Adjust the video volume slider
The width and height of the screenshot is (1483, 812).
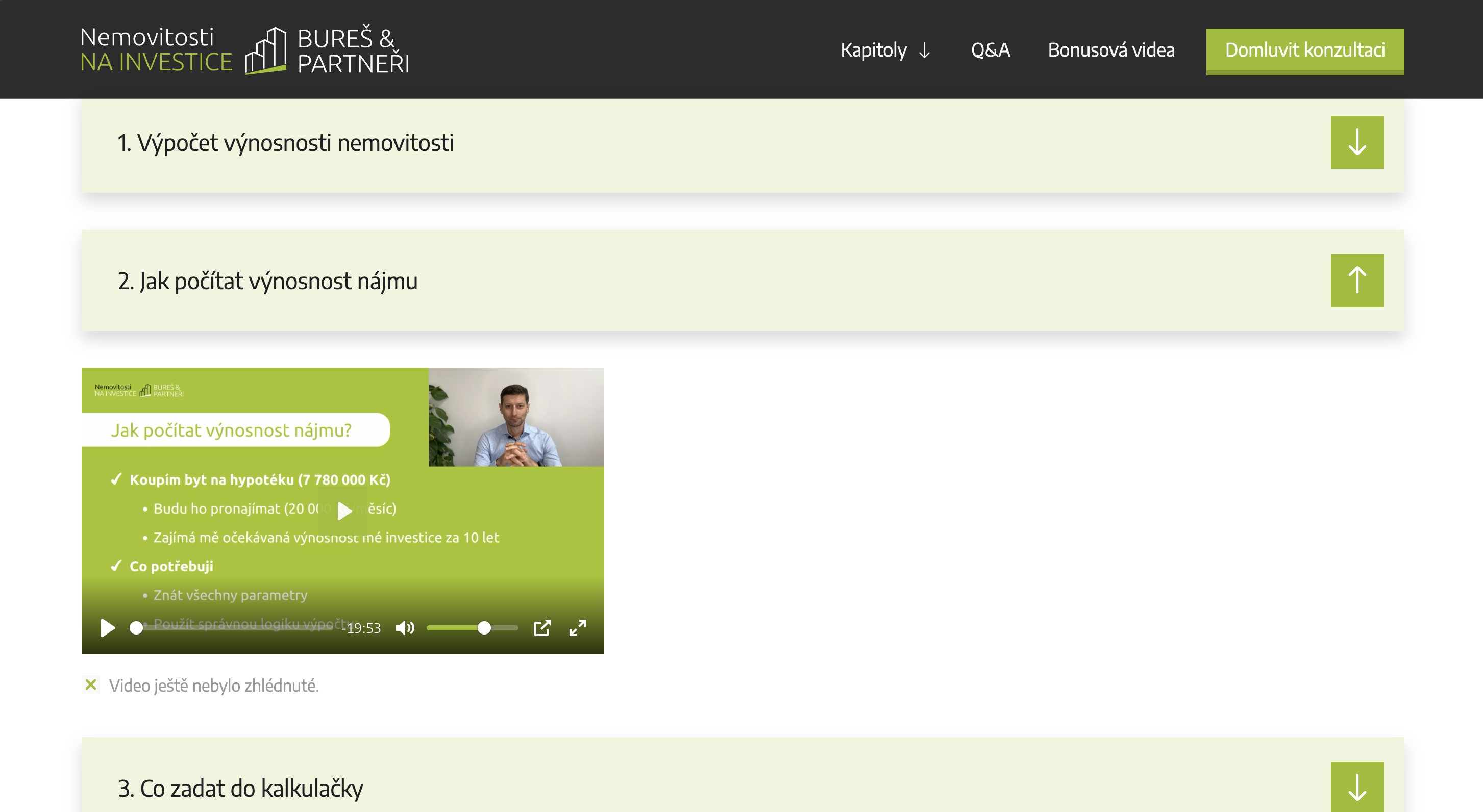(472, 628)
